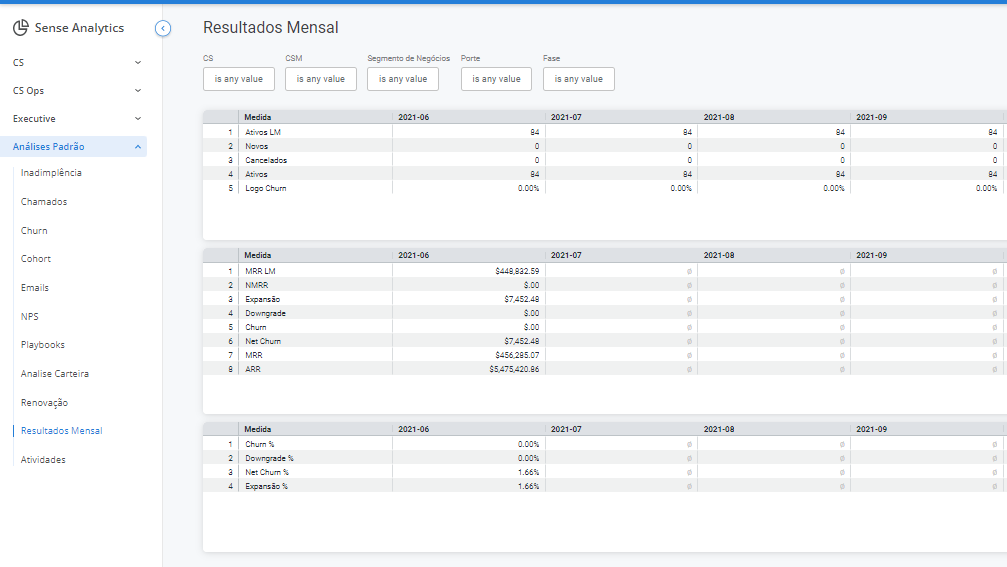Go to the Chamados page
1007x567 pixels.
pyautogui.click(x=44, y=202)
